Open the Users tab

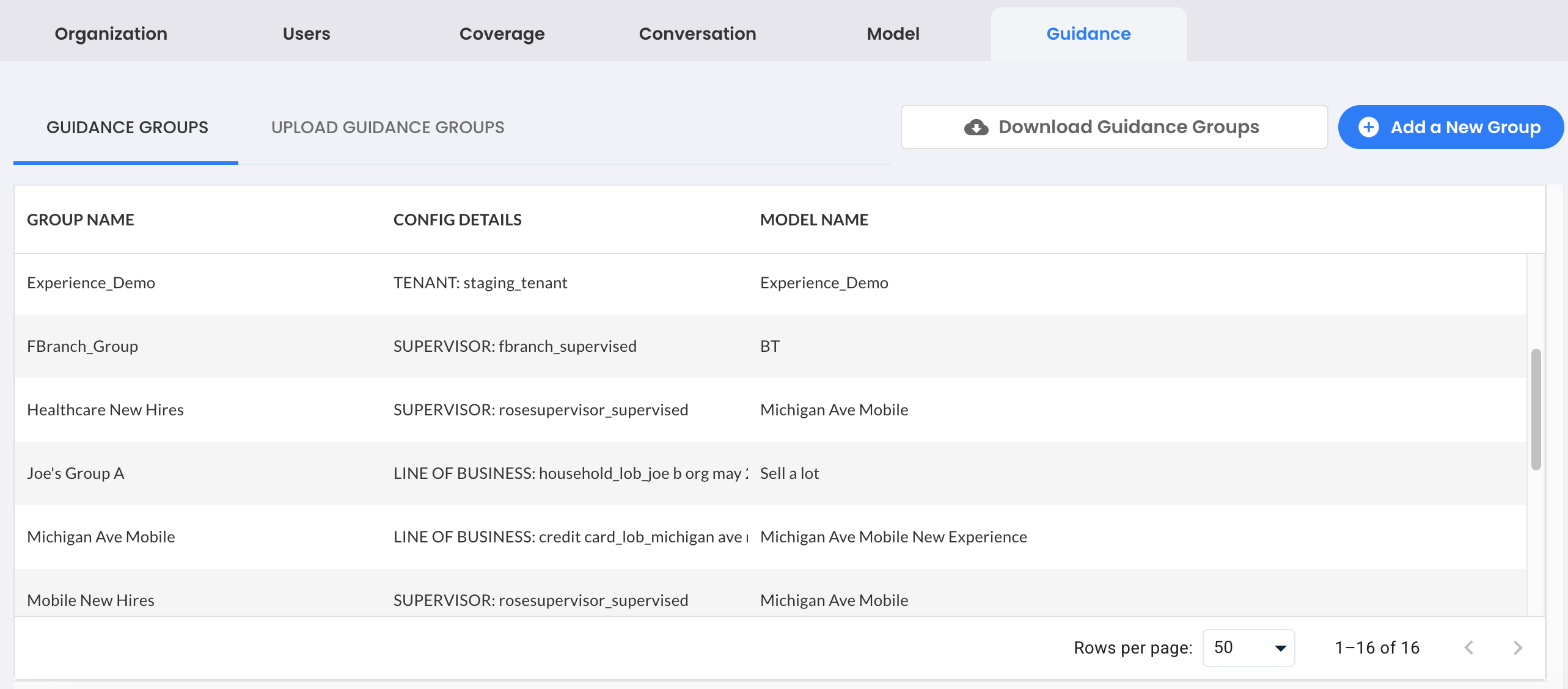click(x=306, y=34)
